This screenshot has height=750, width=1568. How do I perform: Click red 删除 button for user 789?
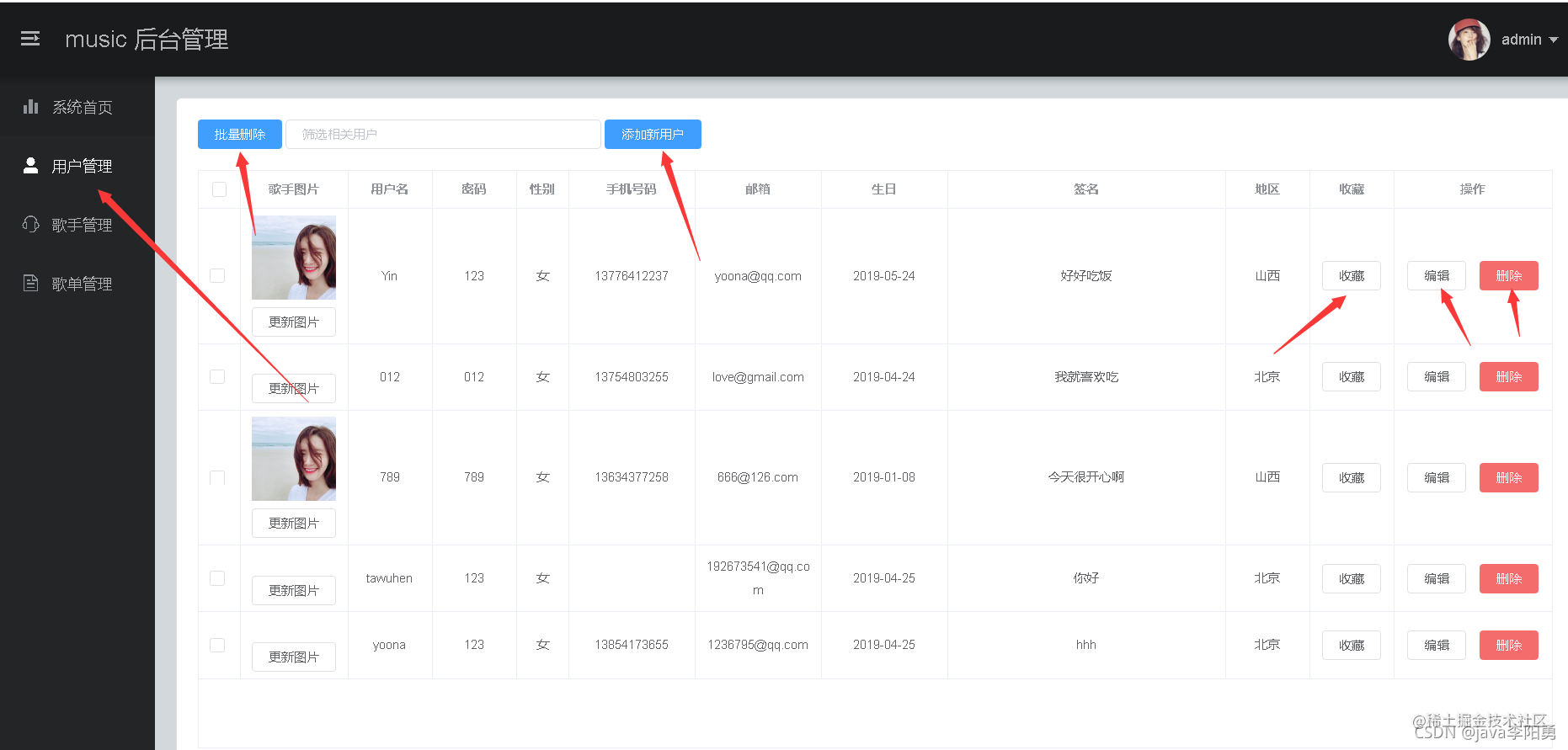pyautogui.click(x=1509, y=478)
